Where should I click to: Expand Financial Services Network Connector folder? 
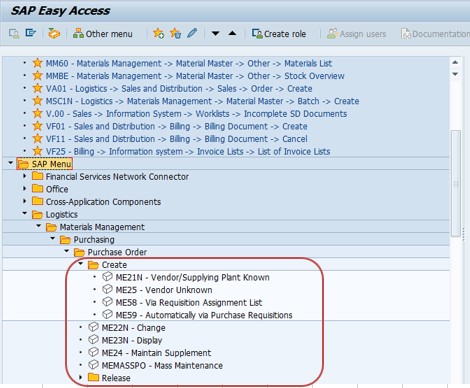(24, 176)
